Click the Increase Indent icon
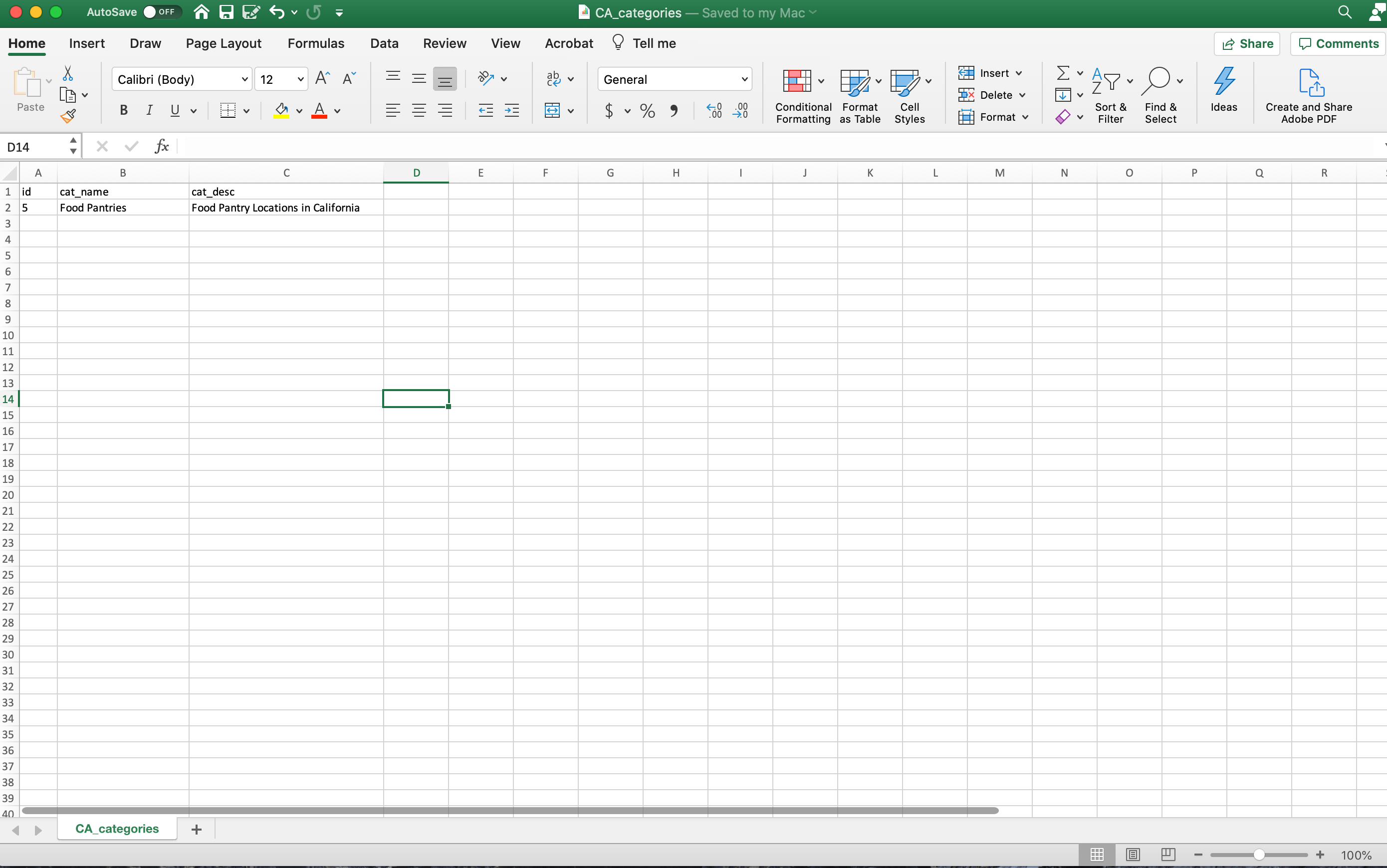 (x=511, y=110)
